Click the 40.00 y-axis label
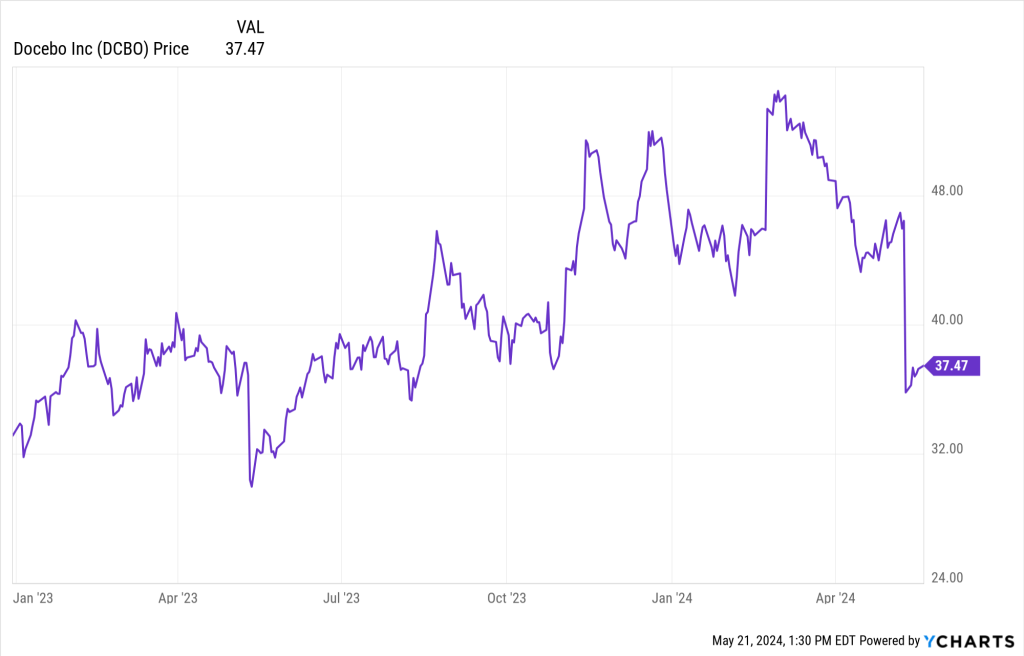 (948, 320)
